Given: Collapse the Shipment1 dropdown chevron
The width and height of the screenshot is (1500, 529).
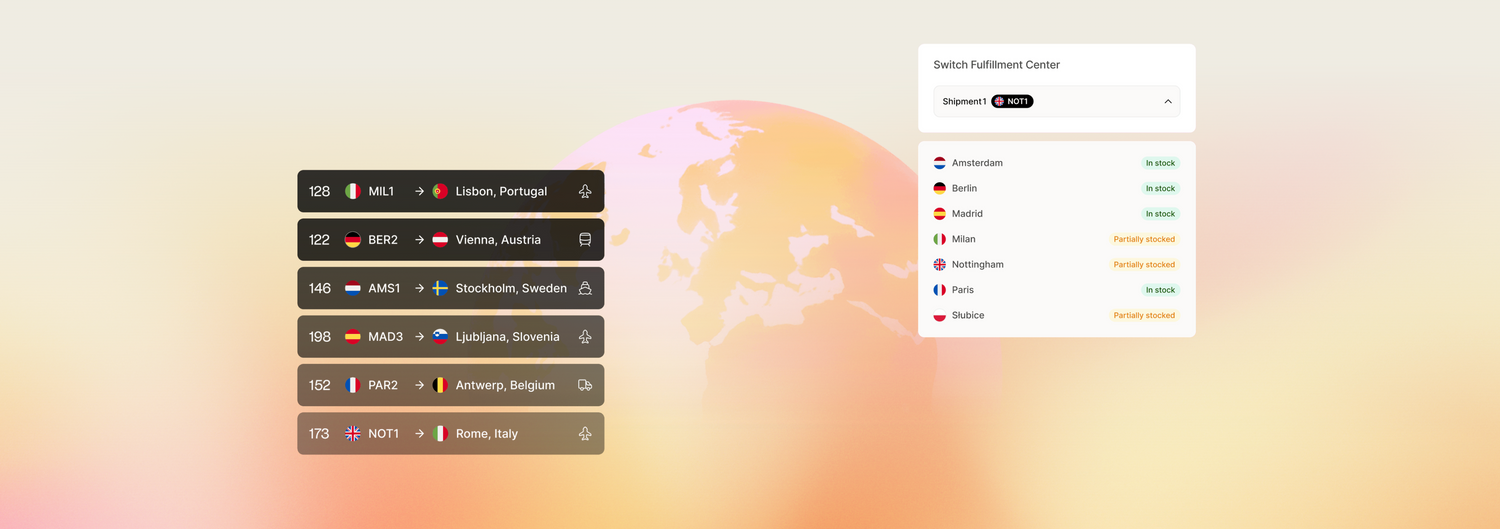Looking at the screenshot, I should coord(1167,101).
